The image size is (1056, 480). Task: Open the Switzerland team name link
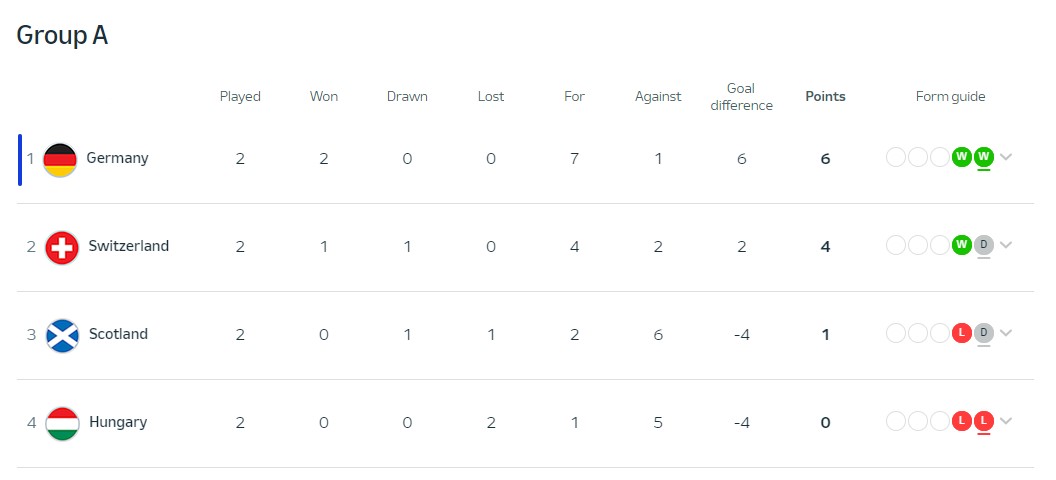tap(129, 246)
